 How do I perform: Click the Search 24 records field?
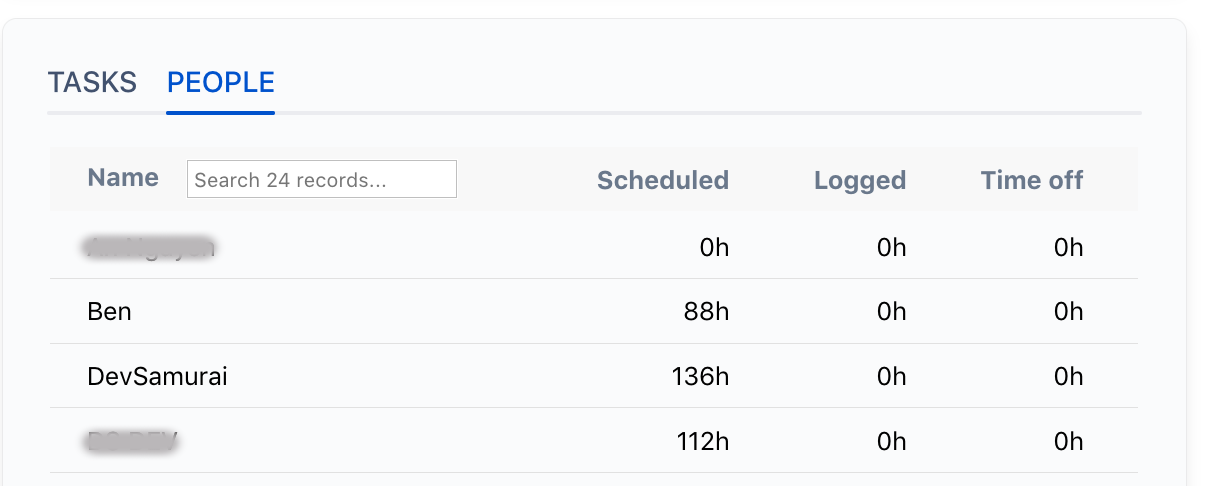coord(321,180)
